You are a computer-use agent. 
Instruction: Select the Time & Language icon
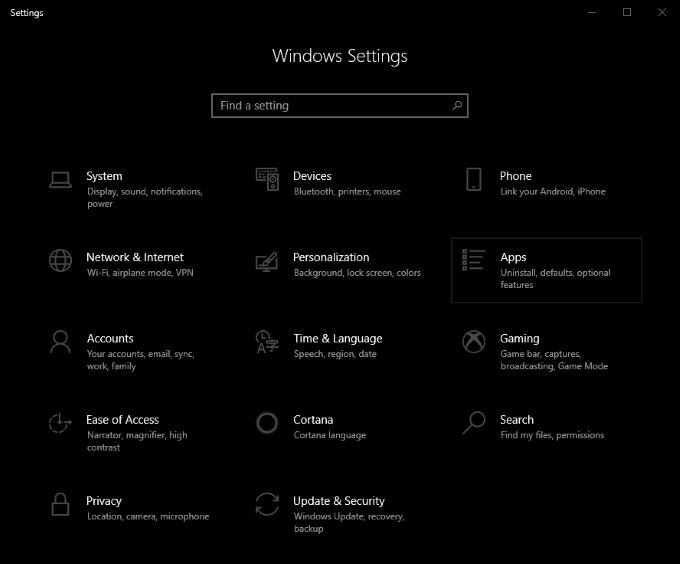[x=267, y=342]
